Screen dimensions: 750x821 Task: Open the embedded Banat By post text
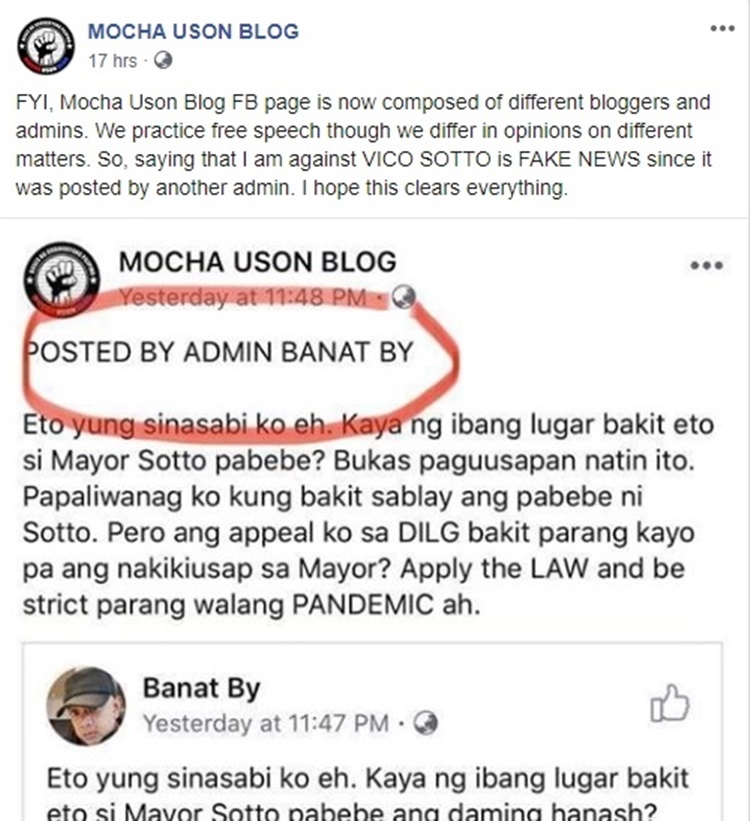[368, 793]
